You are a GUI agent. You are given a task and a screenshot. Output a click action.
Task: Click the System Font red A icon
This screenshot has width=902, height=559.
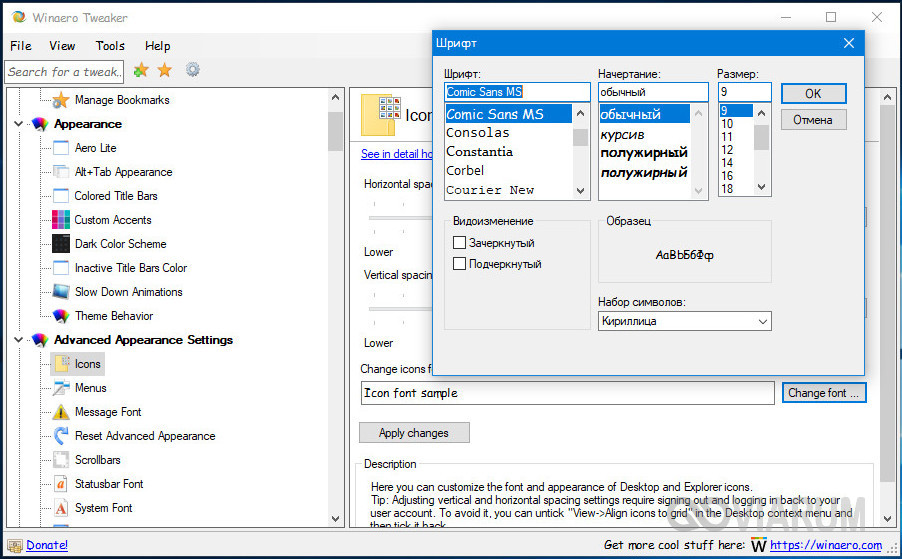[x=60, y=508]
